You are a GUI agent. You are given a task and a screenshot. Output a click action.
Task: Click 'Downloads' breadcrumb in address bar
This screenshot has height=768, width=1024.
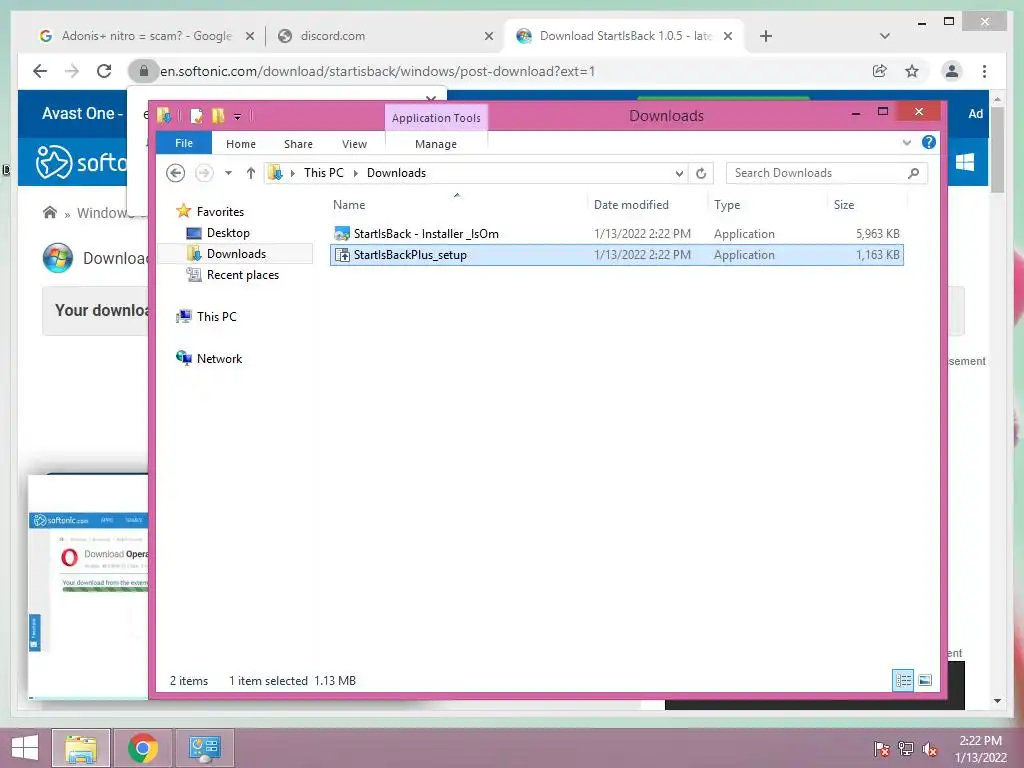(396, 173)
